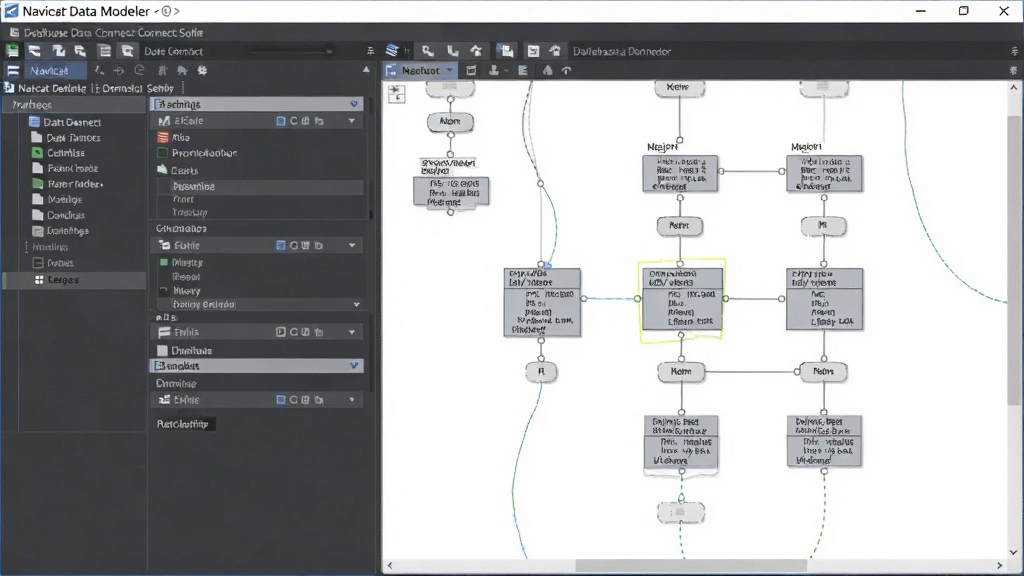Select the rounded Nom node on the canvas

coord(450,121)
